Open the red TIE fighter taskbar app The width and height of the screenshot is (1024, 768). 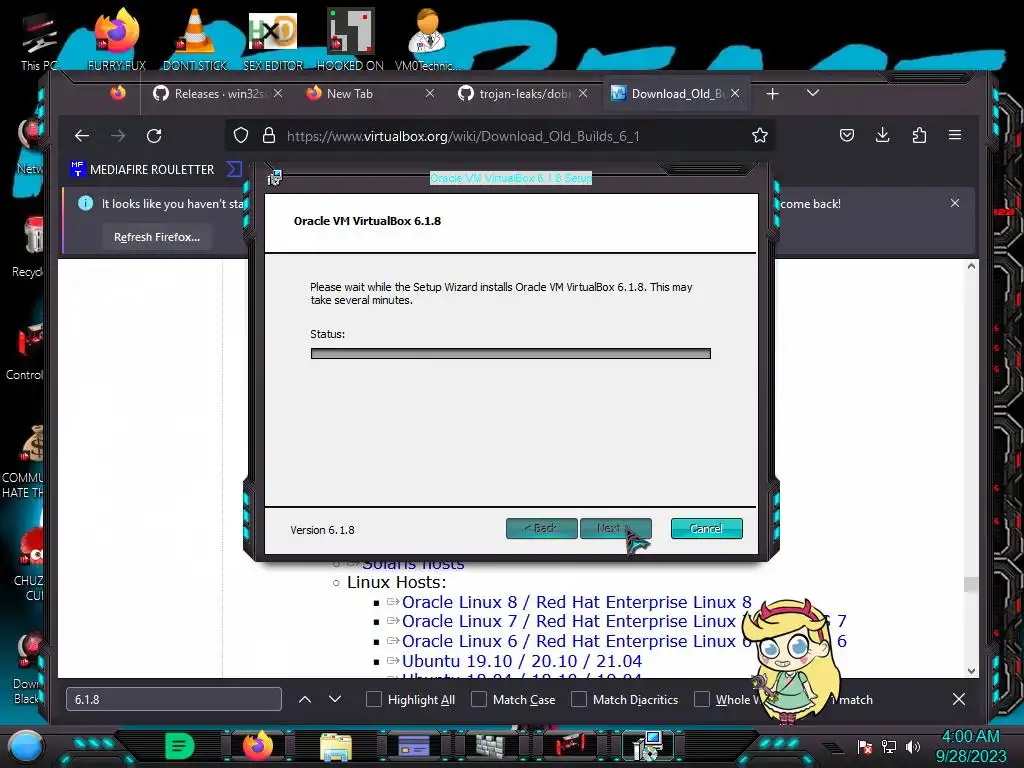[x=569, y=746]
